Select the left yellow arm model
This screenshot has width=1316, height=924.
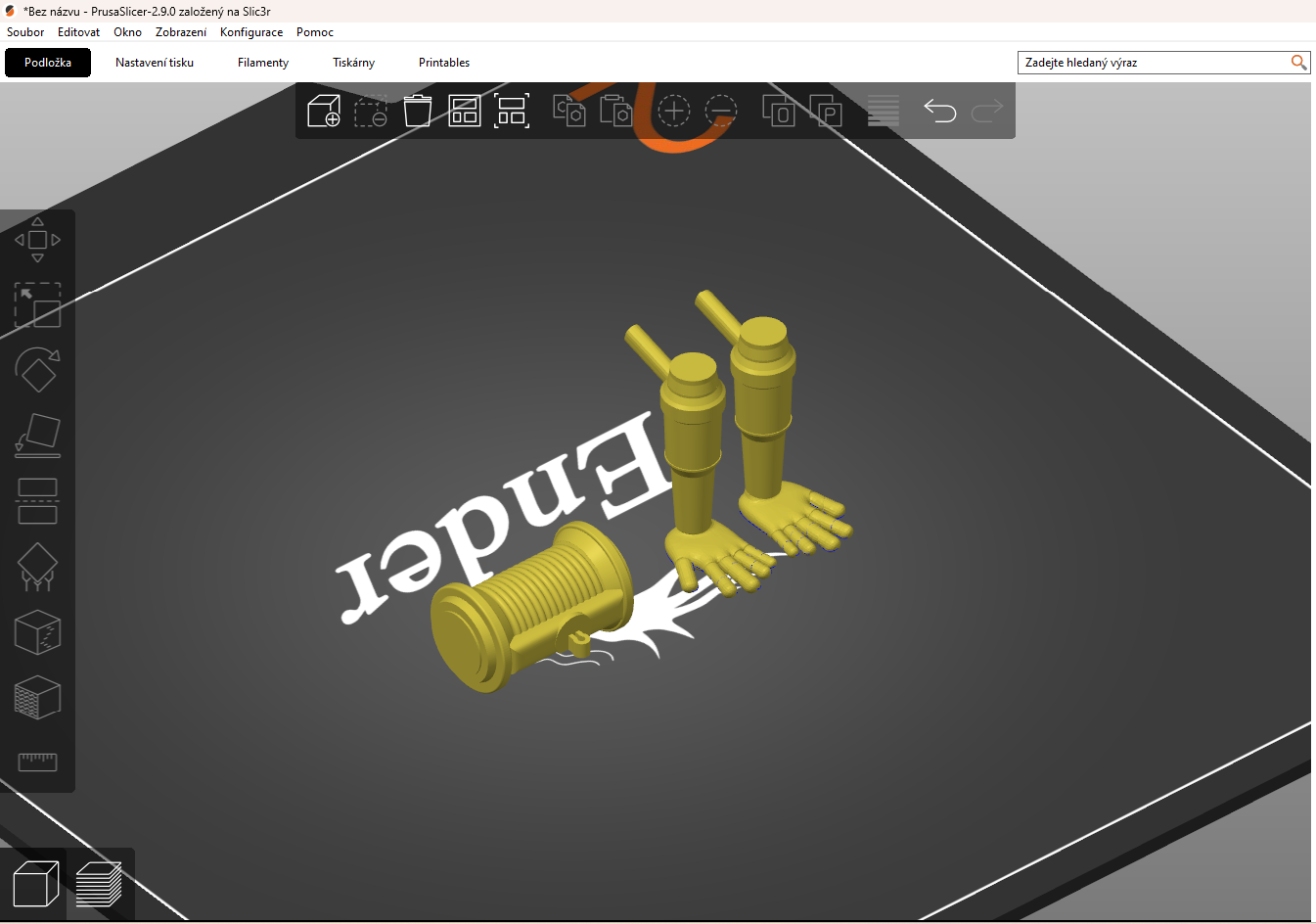pos(695,460)
